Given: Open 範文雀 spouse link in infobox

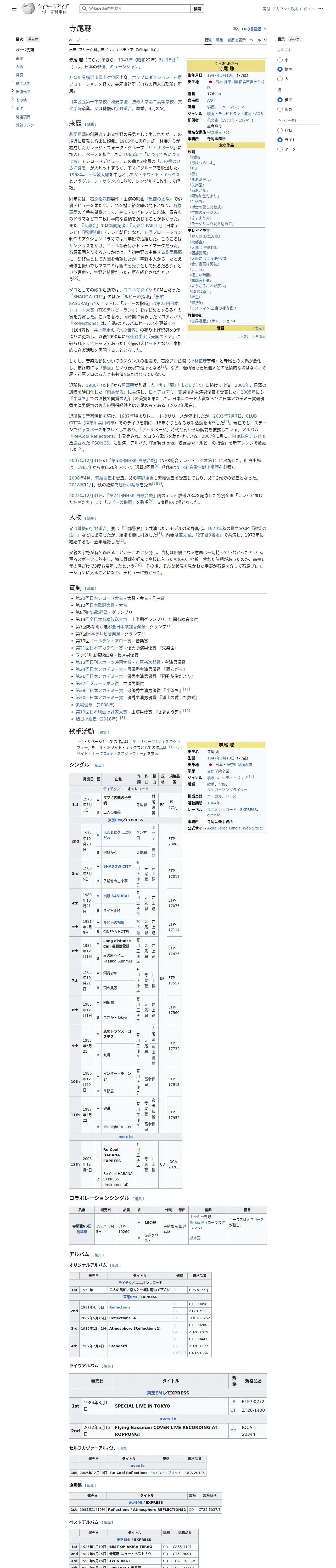Looking at the screenshot, I should click(213, 120).
